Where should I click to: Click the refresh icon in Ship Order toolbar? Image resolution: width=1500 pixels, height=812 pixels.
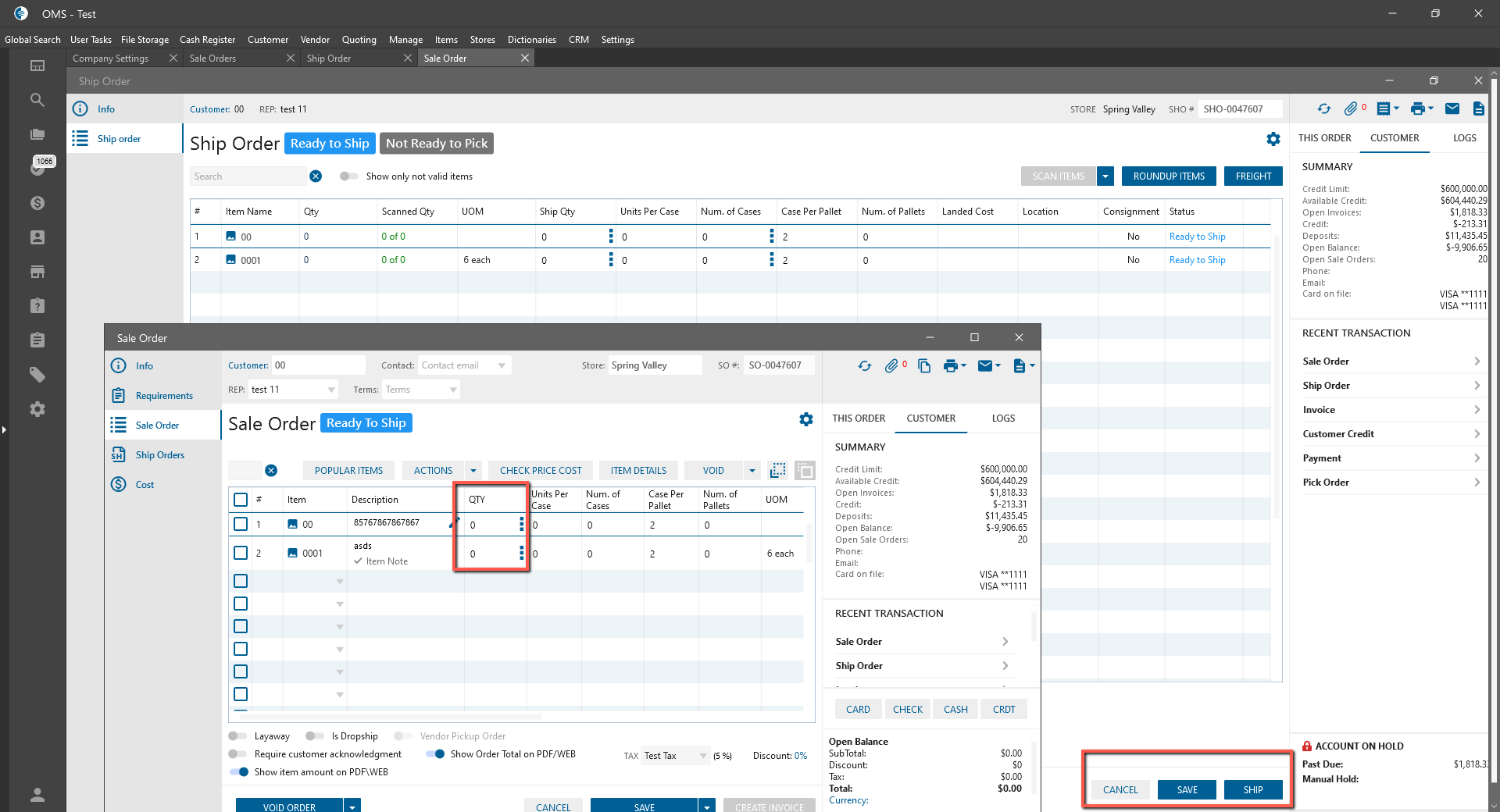pos(1323,109)
